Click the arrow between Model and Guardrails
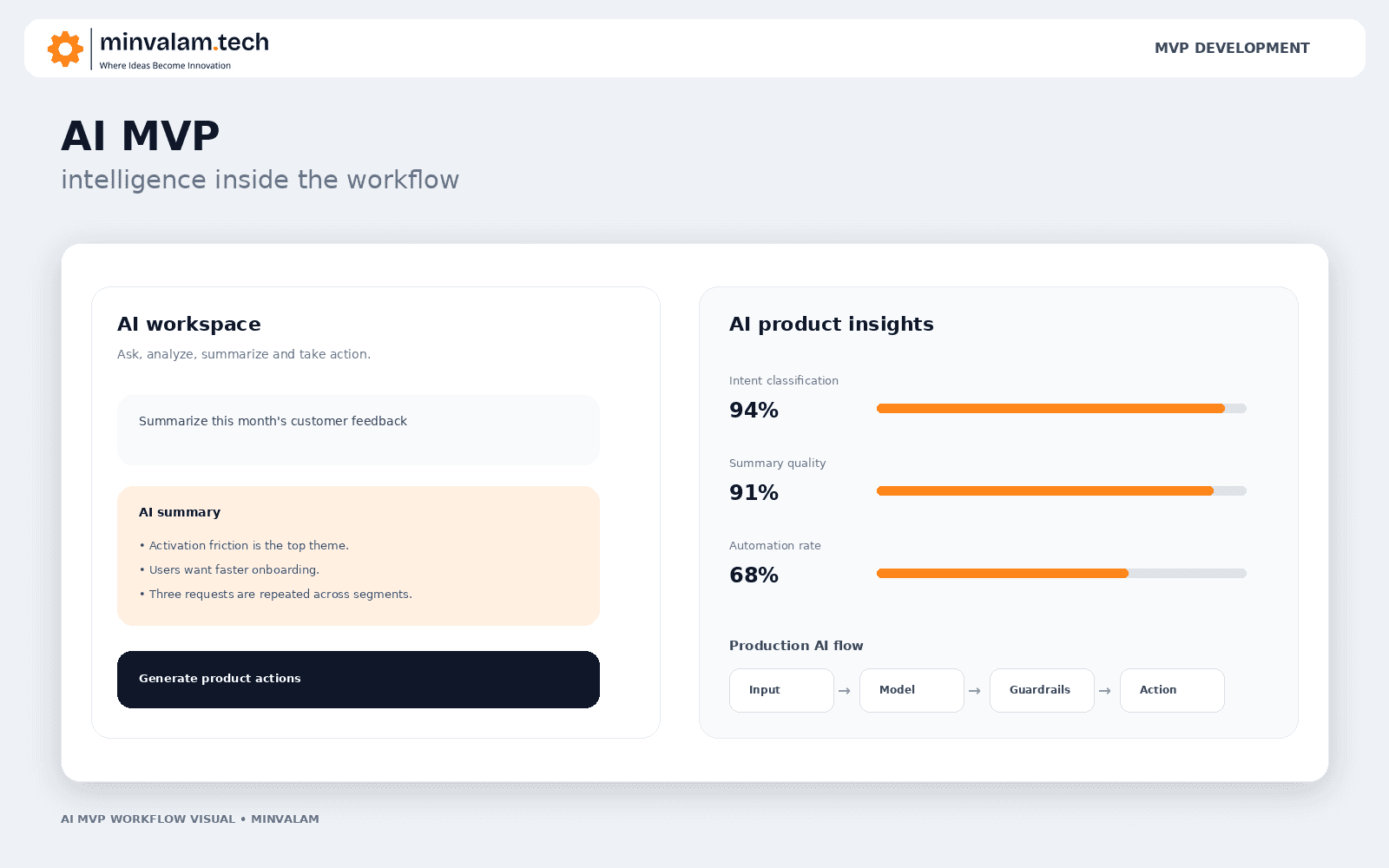This screenshot has height=868, width=1389. click(x=974, y=691)
